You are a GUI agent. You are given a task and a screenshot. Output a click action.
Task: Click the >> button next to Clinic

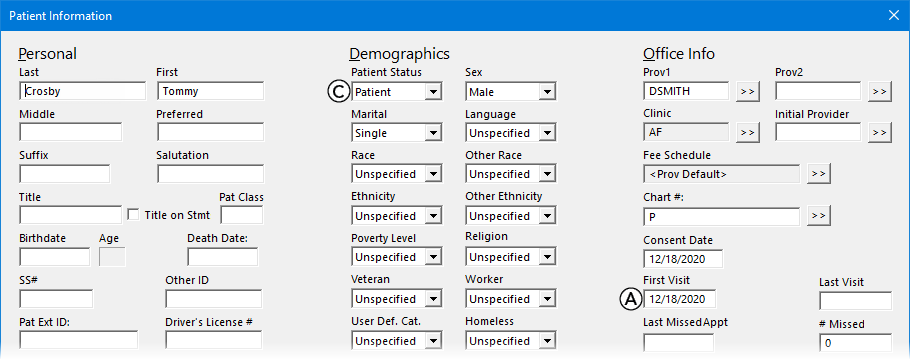point(748,133)
